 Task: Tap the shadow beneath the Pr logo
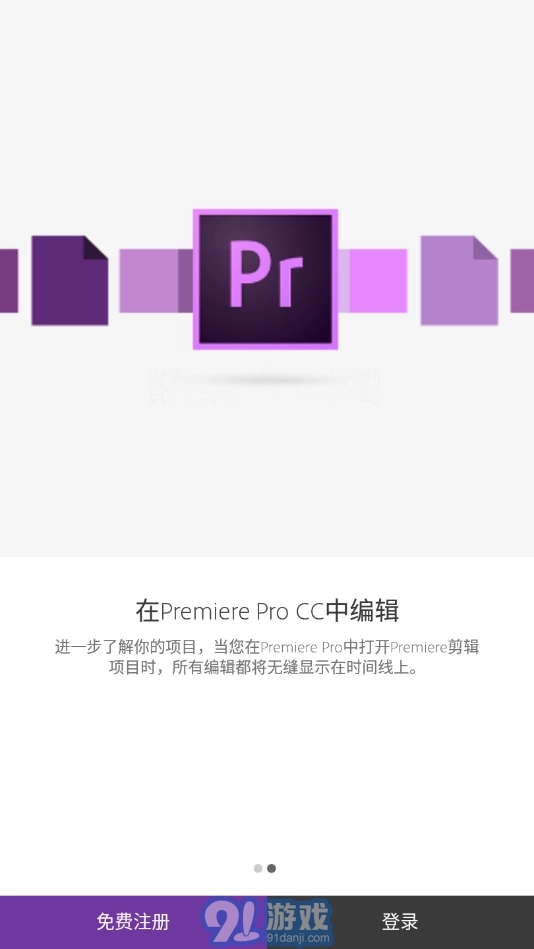265,381
